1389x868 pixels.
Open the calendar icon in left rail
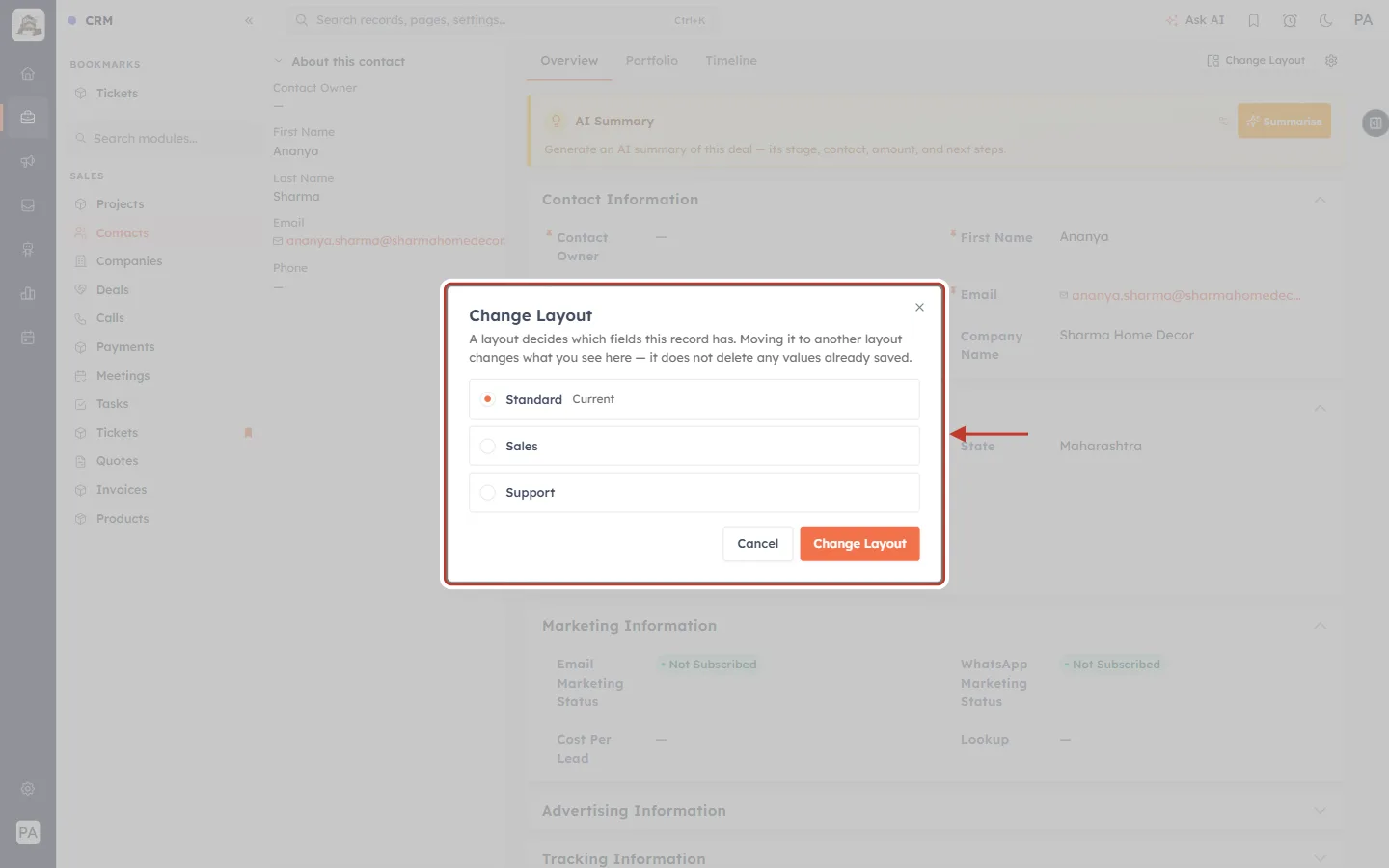pyautogui.click(x=28, y=339)
